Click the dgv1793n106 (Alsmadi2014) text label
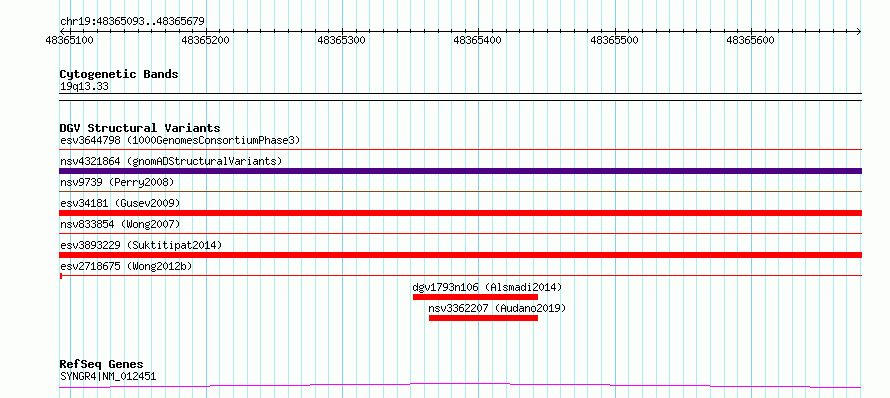 (x=487, y=287)
